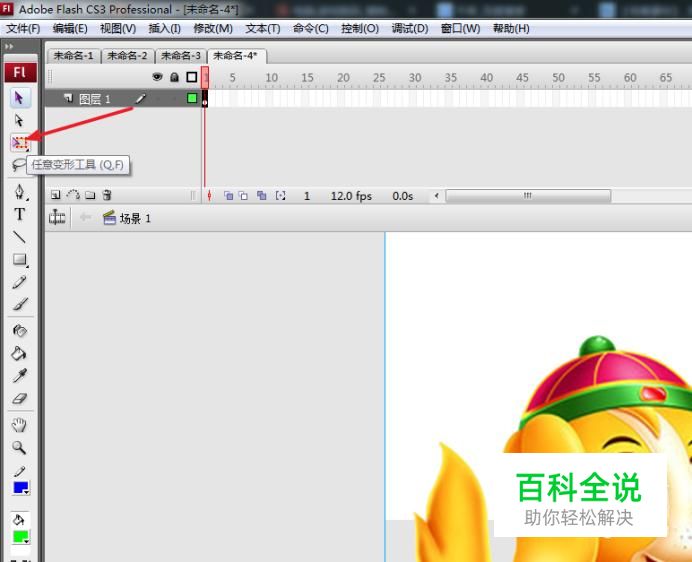692x562 pixels.
Task: Hide the timeline panel button
Action: pos(57,217)
